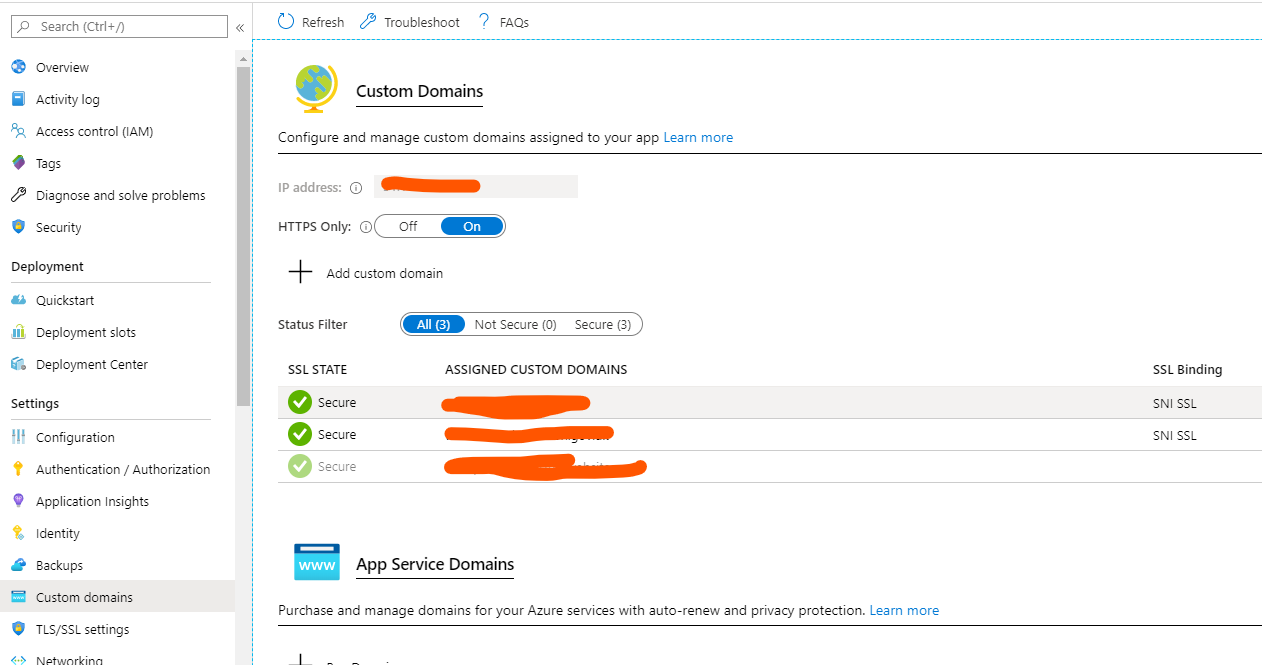Image resolution: width=1262 pixels, height=665 pixels.
Task: Click the first Secure green check icon
Action: pyautogui.click(x=300, y=402)
